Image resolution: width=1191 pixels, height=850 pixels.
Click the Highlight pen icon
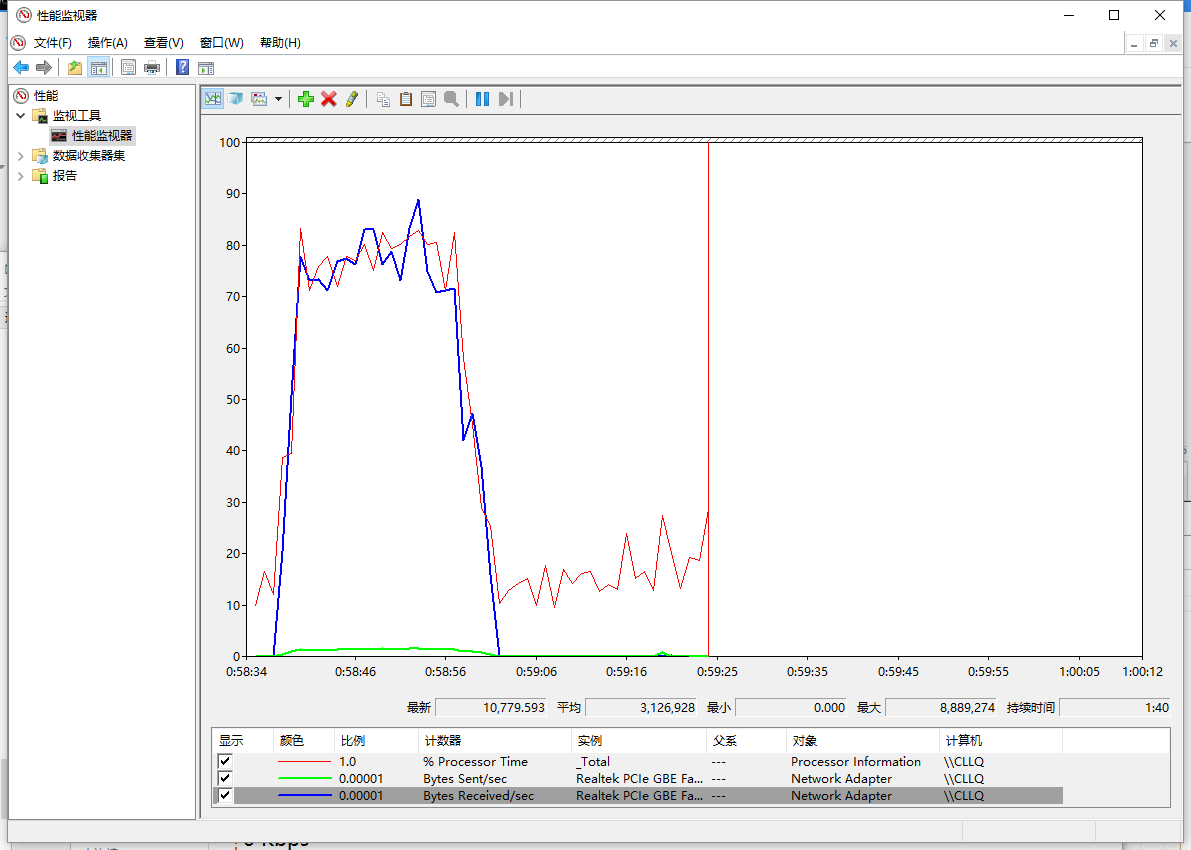point(351,99)
